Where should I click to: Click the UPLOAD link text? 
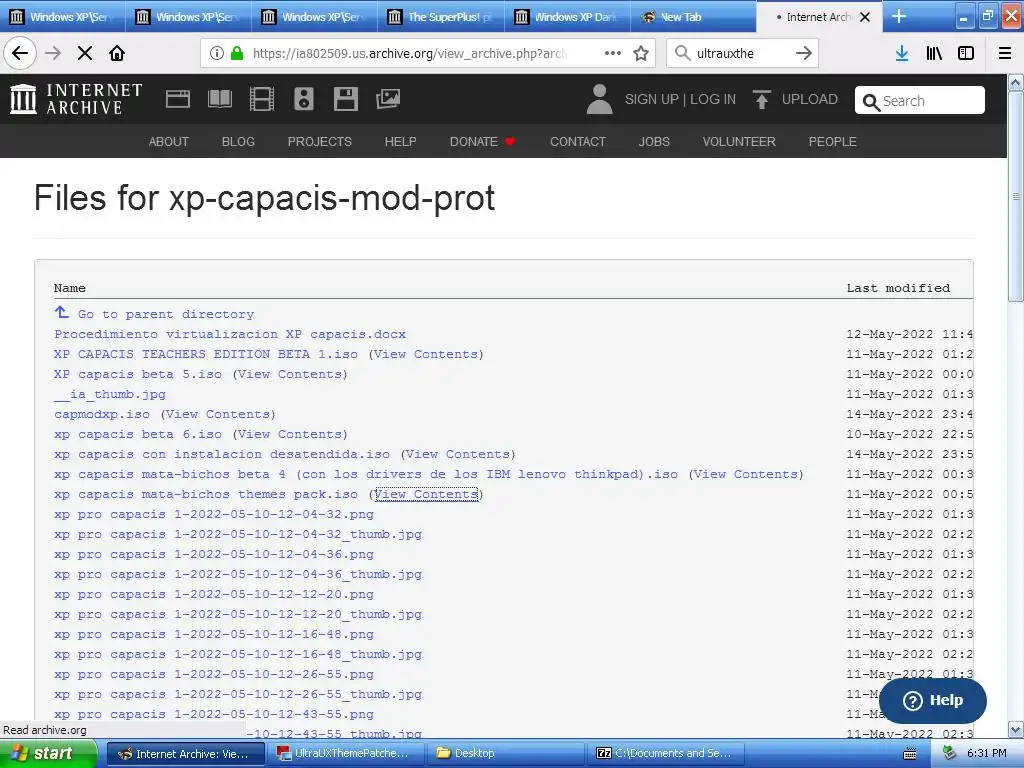tap(810, 99)
